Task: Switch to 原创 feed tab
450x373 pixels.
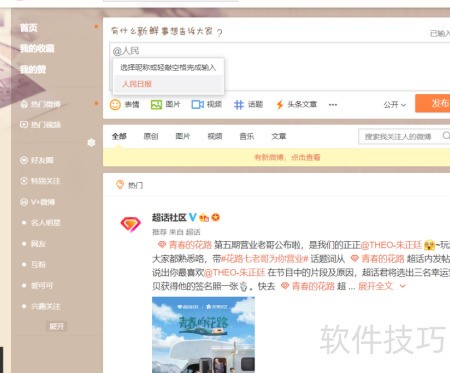Action: tap(151, 136)
